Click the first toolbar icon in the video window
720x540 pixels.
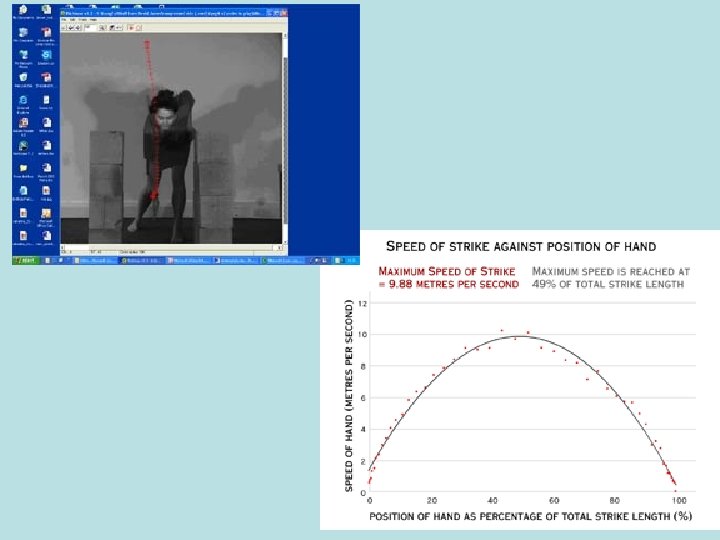(x=63, y=28)
